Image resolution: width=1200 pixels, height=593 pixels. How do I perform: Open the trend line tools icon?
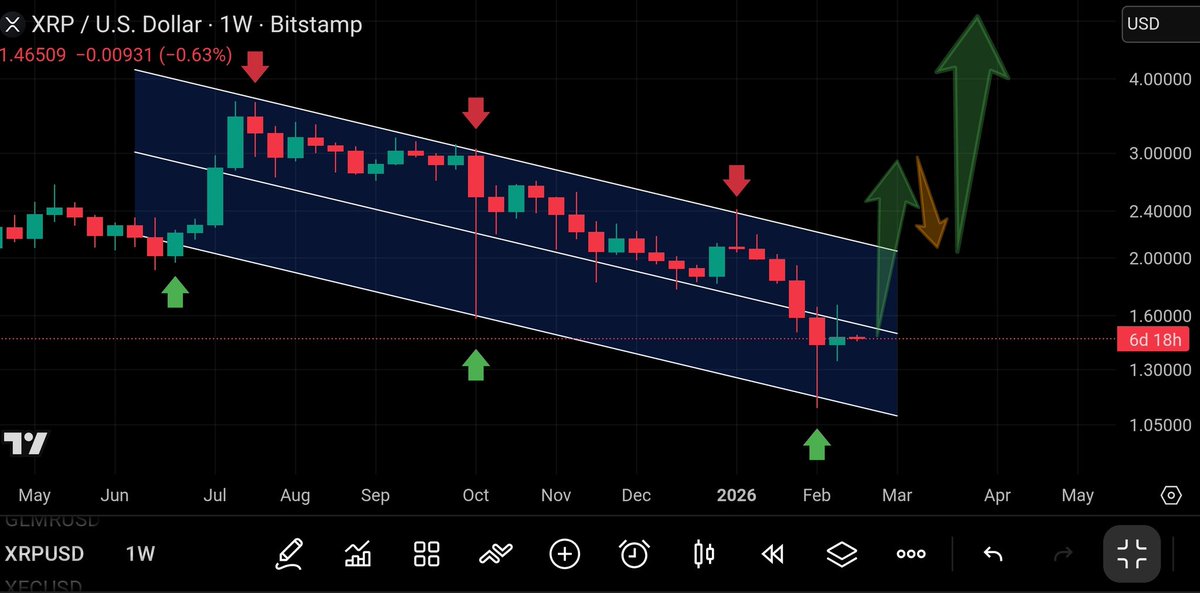click(x=496, y=553)
